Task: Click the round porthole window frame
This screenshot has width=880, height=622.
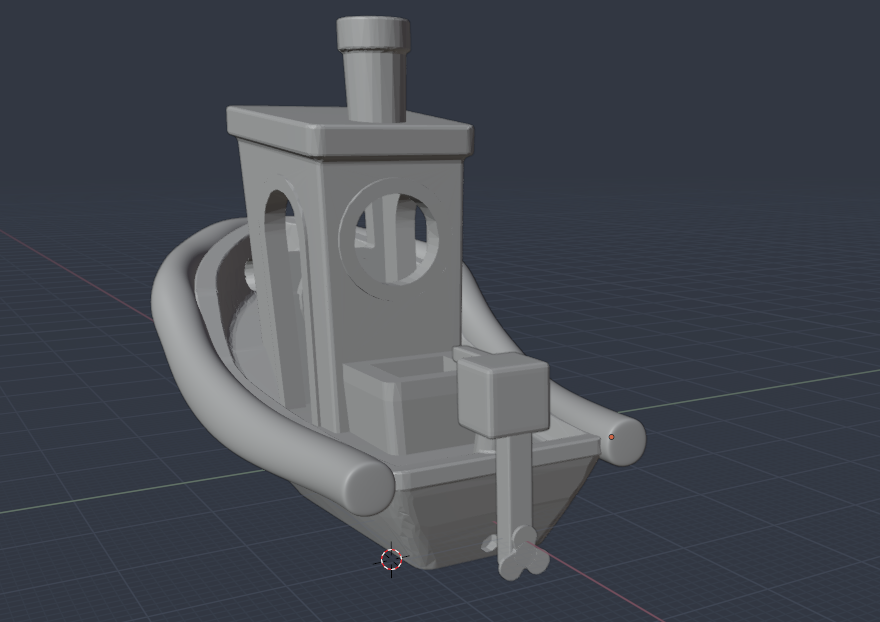Action: coord(391,239)
